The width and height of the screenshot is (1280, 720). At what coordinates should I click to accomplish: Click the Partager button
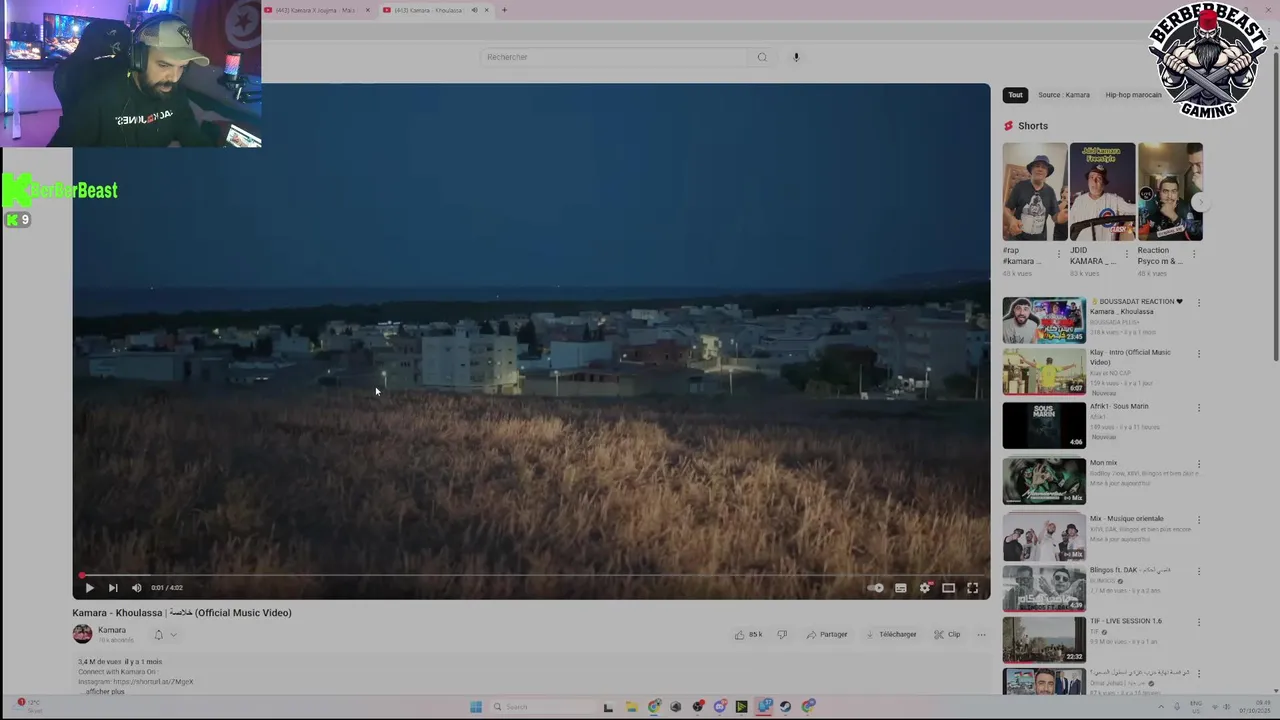pyautogui.click(x=827, y=634)
